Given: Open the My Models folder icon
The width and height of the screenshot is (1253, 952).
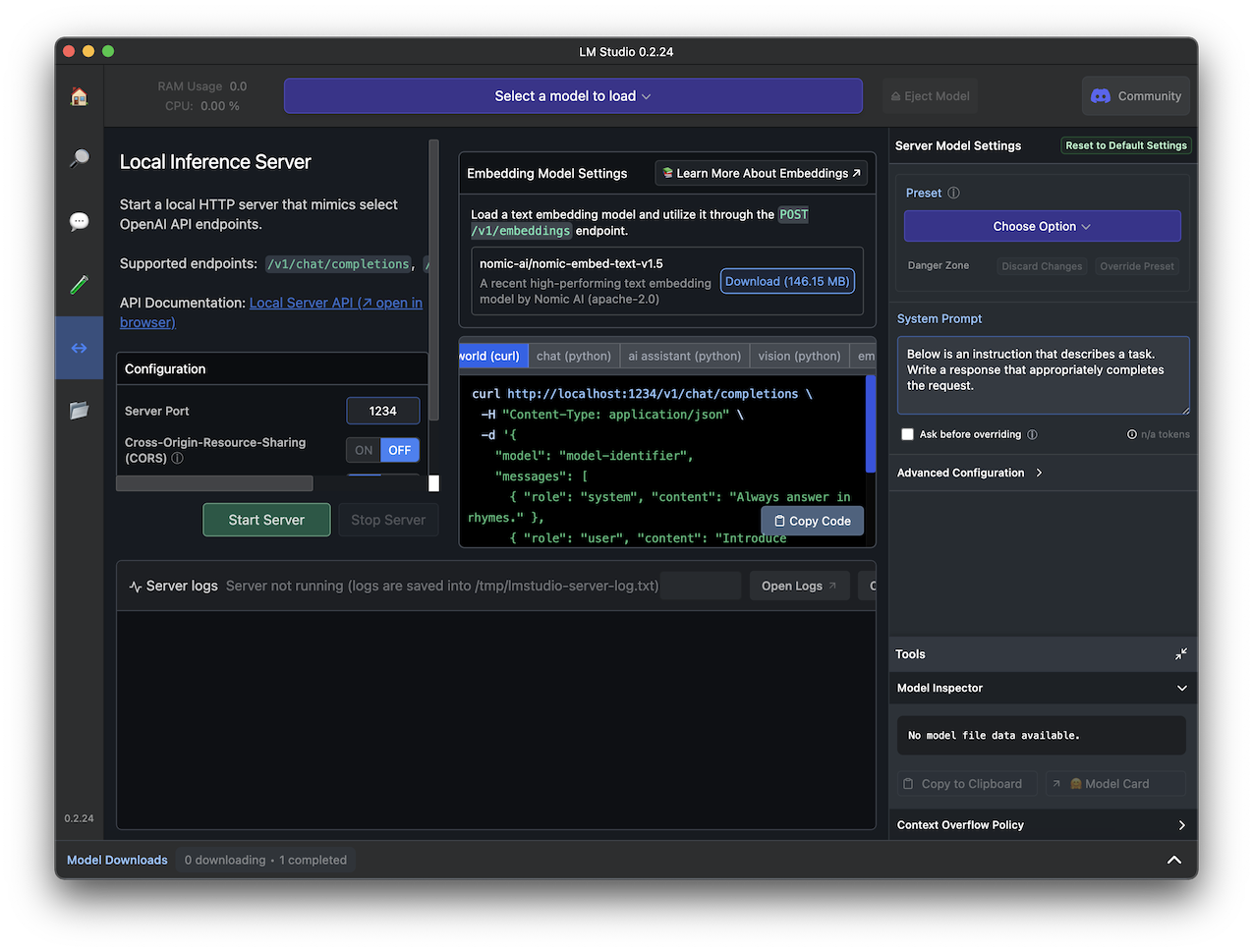Looking at the screenshot, I should click(80, 411).
